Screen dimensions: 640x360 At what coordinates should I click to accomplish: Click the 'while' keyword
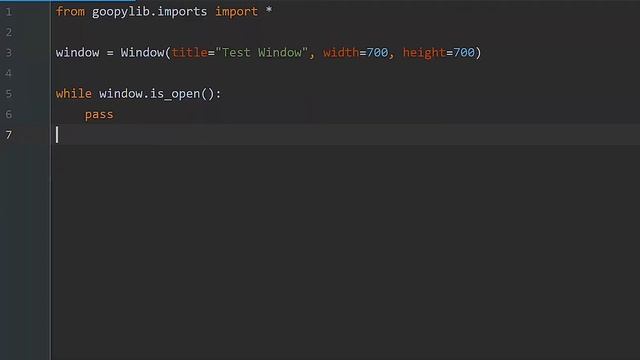coord(74,93)
